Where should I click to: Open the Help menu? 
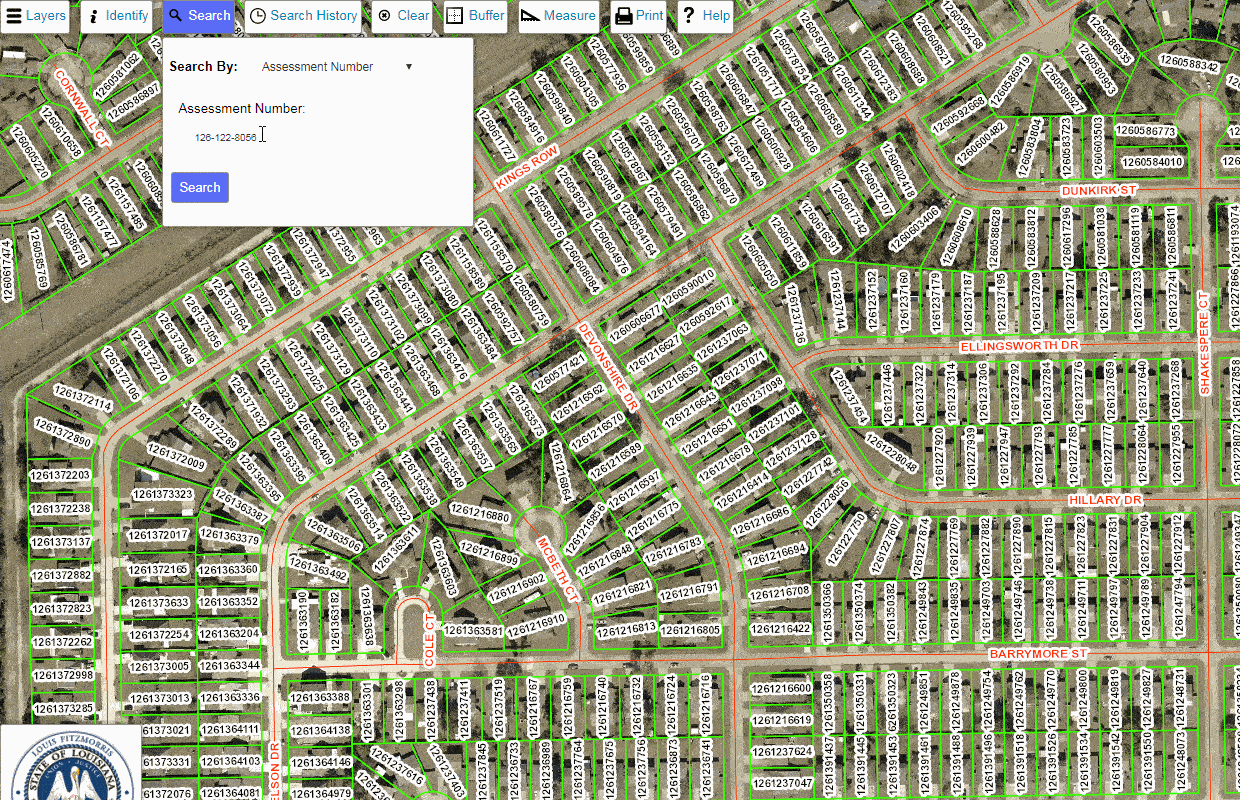[x=705, y=16]
